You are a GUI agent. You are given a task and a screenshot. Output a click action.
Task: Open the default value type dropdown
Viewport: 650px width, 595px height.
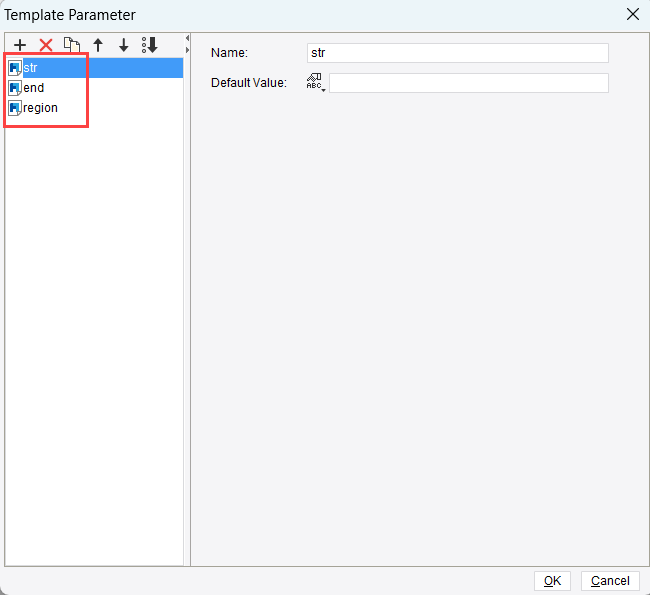(316, 83)
